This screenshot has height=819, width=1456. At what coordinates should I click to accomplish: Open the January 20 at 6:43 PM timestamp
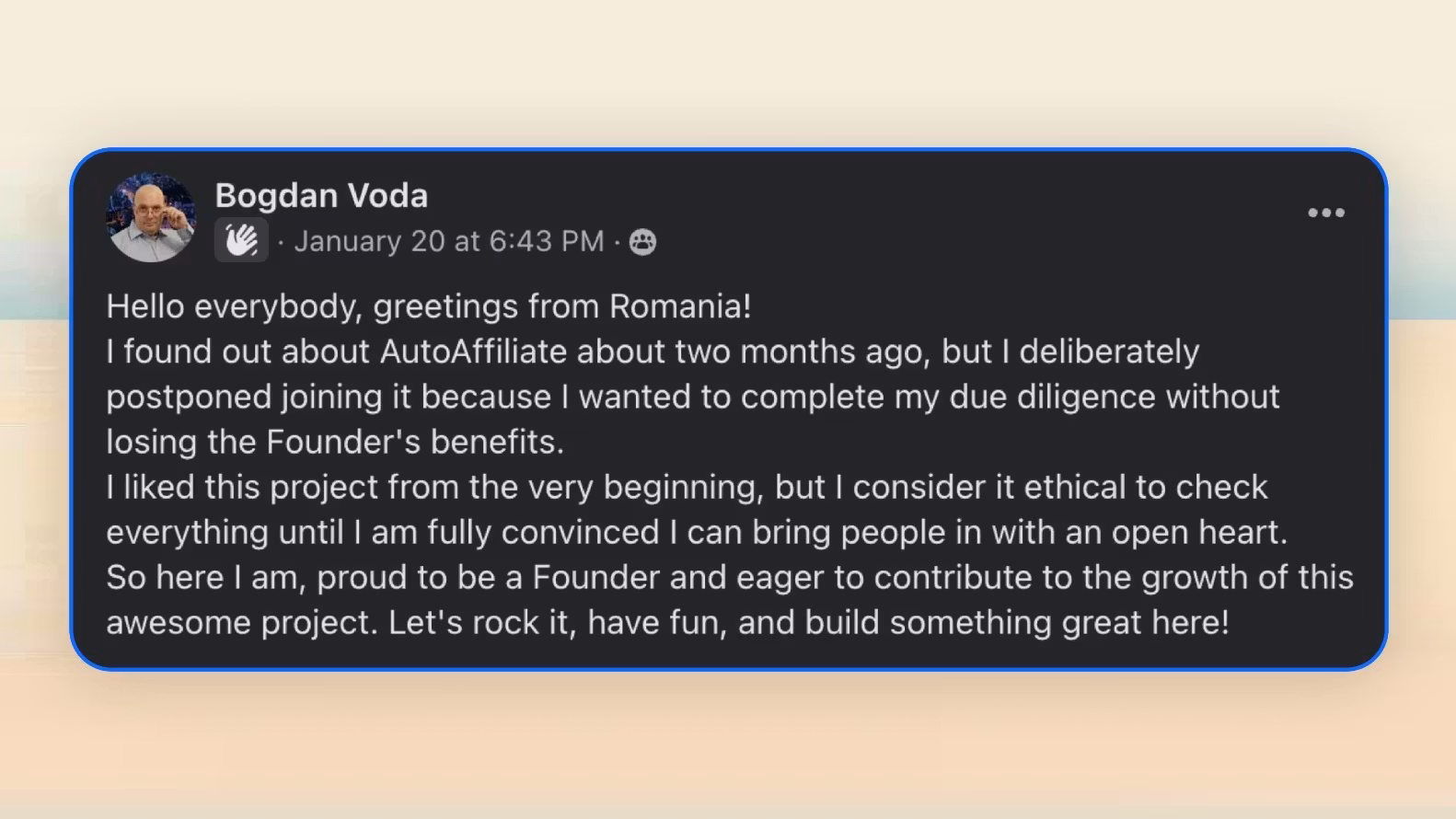(448, 241)
